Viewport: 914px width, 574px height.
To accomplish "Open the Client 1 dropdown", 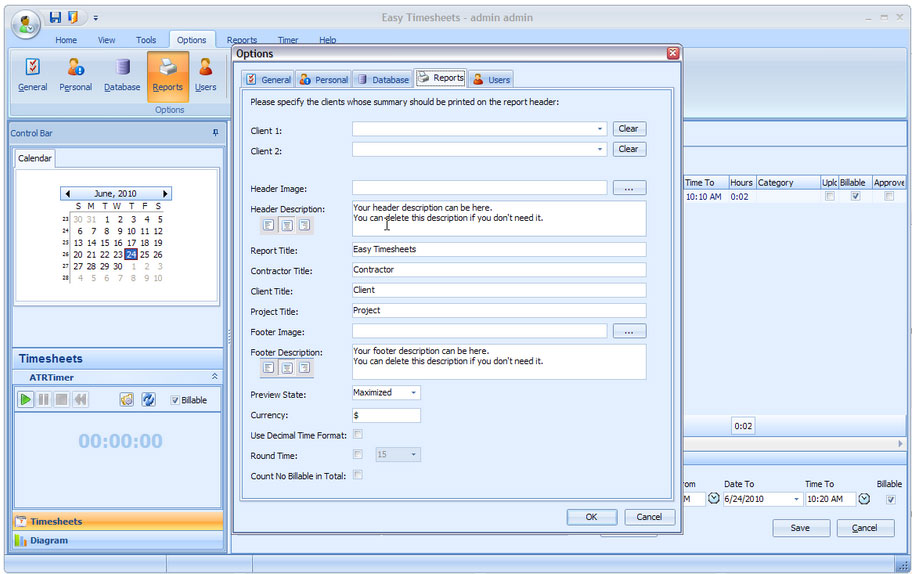I will (600, 129).
